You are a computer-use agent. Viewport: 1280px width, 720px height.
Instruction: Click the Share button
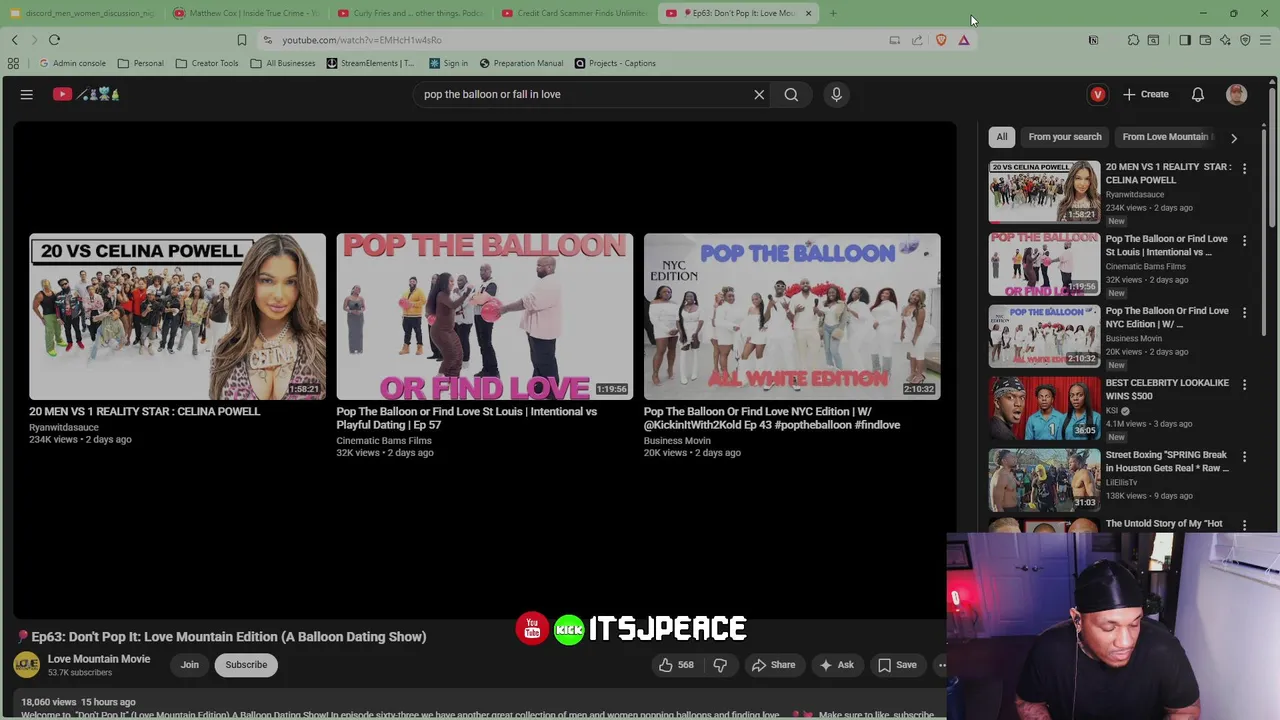tap(773, 665)
